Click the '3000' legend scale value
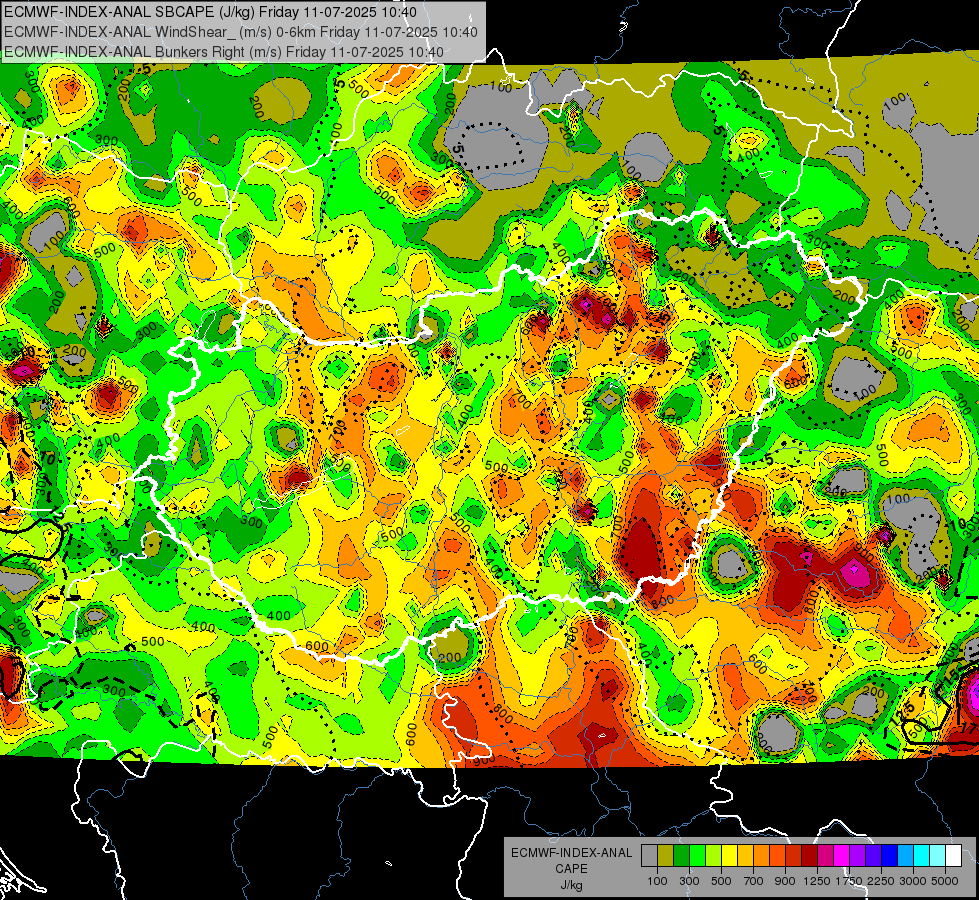The image size is (979, 900). (913, 881)
